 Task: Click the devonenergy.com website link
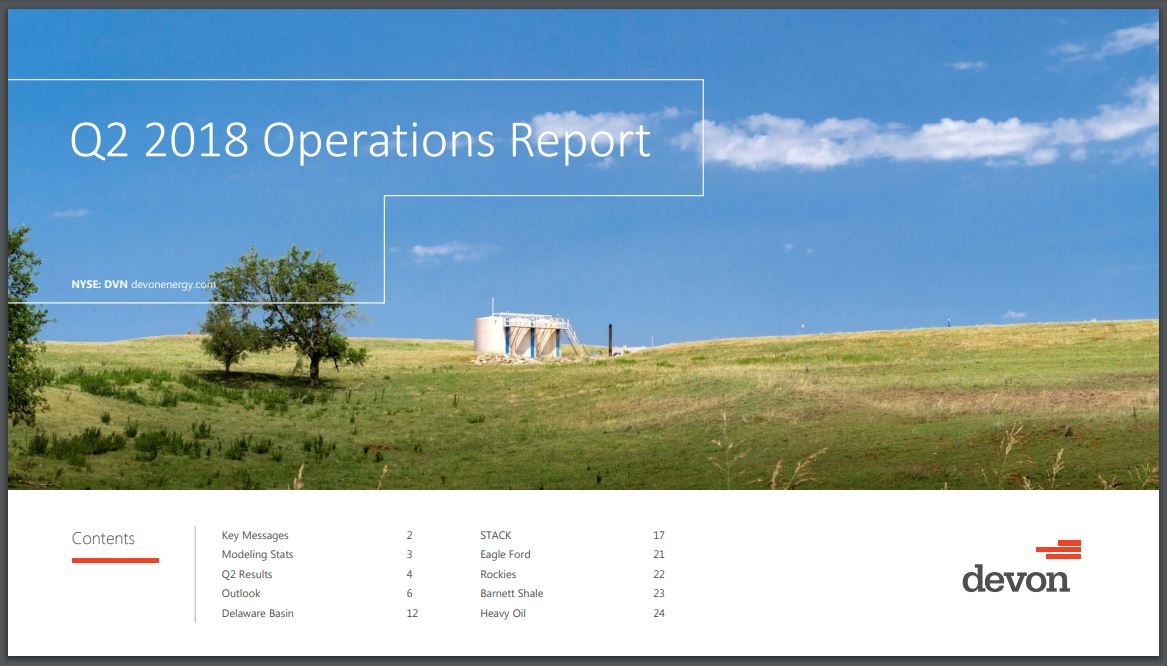pyautogui.click(x=174, y=285)
